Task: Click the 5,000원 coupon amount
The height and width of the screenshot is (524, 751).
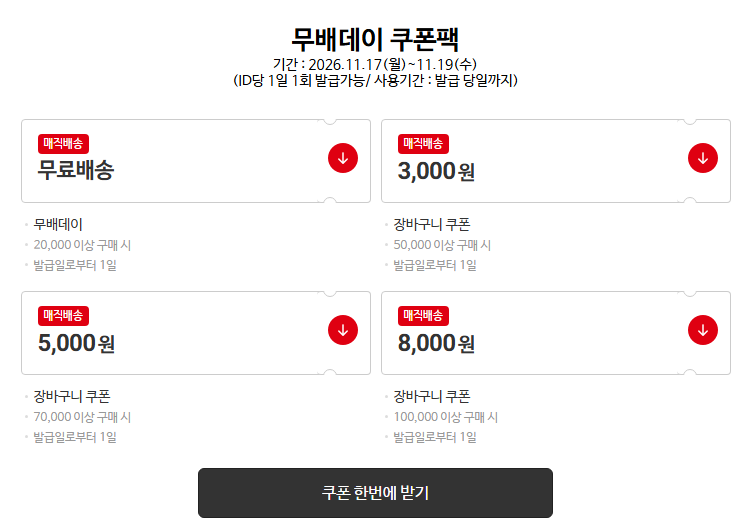Action: click(x=76, y=344)
